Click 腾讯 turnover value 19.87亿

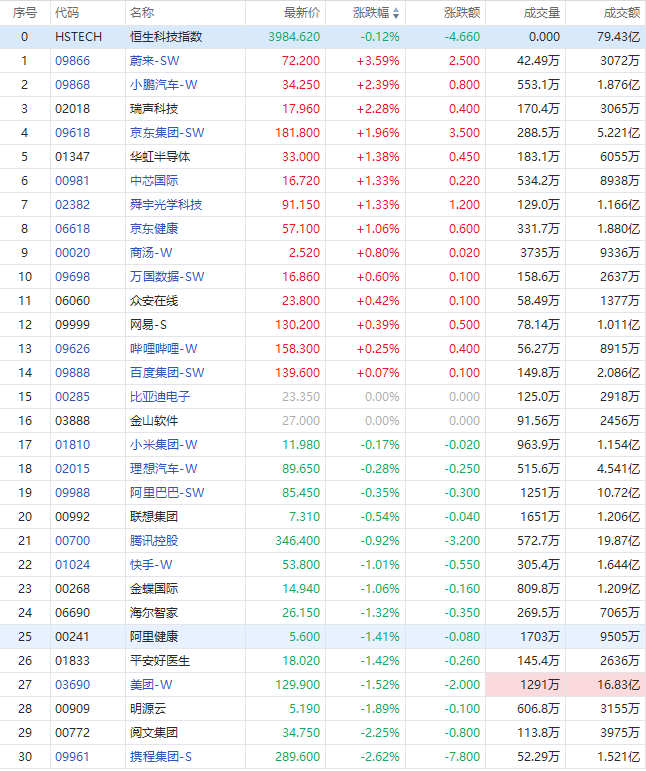618,541
